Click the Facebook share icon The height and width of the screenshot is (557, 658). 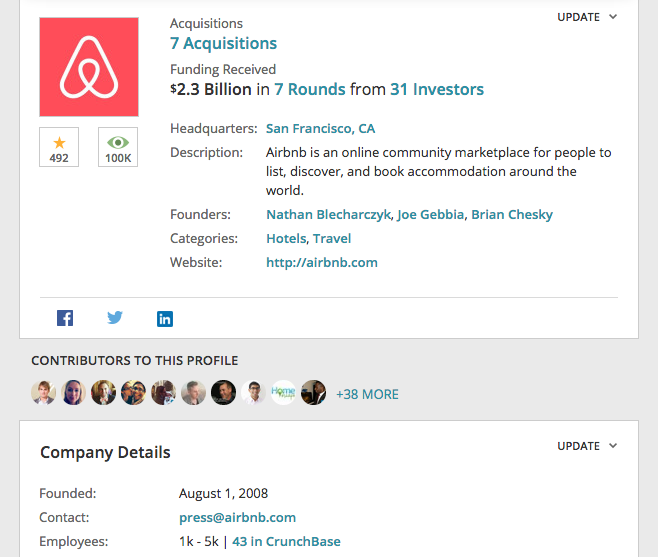[65, 319]
